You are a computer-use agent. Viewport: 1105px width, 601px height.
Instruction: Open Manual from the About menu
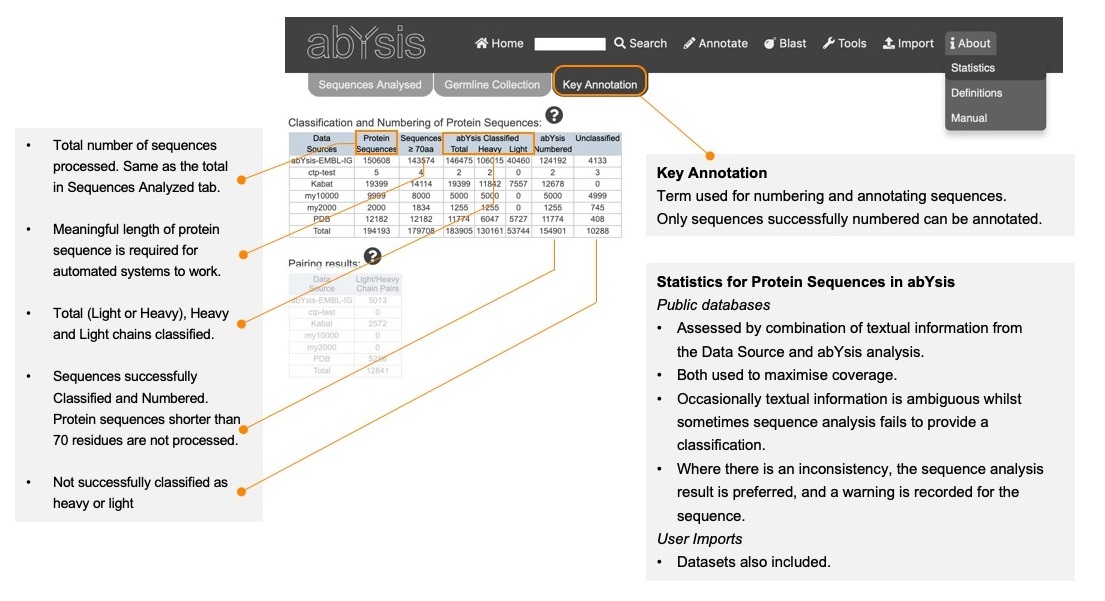(969, 118)
